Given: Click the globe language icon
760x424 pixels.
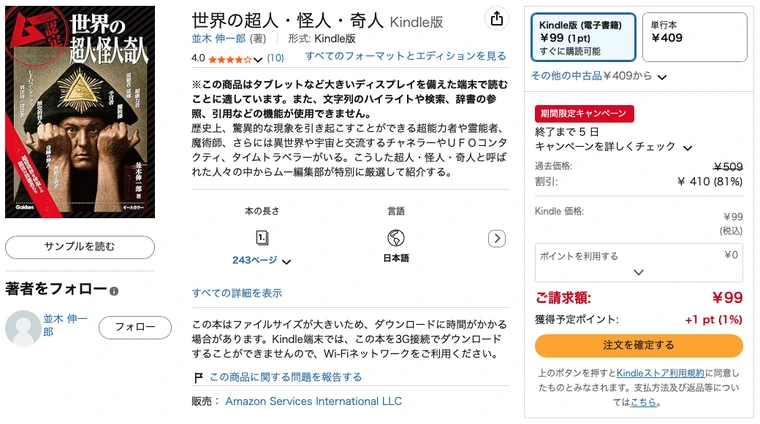Looking at the screenshot, I should click(x=396, y=238).
